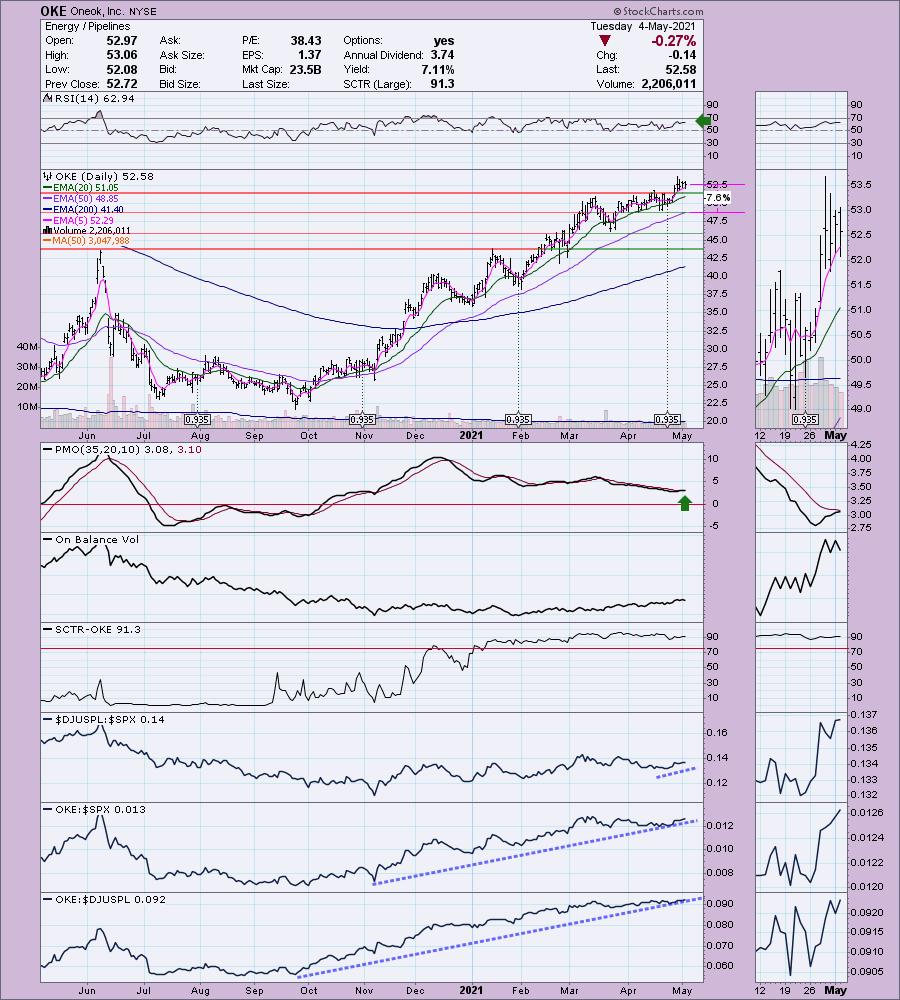The width and height of the screenshot is (900, 1000).
Task: Click the High value 53.06
Action: click(121, 55)
